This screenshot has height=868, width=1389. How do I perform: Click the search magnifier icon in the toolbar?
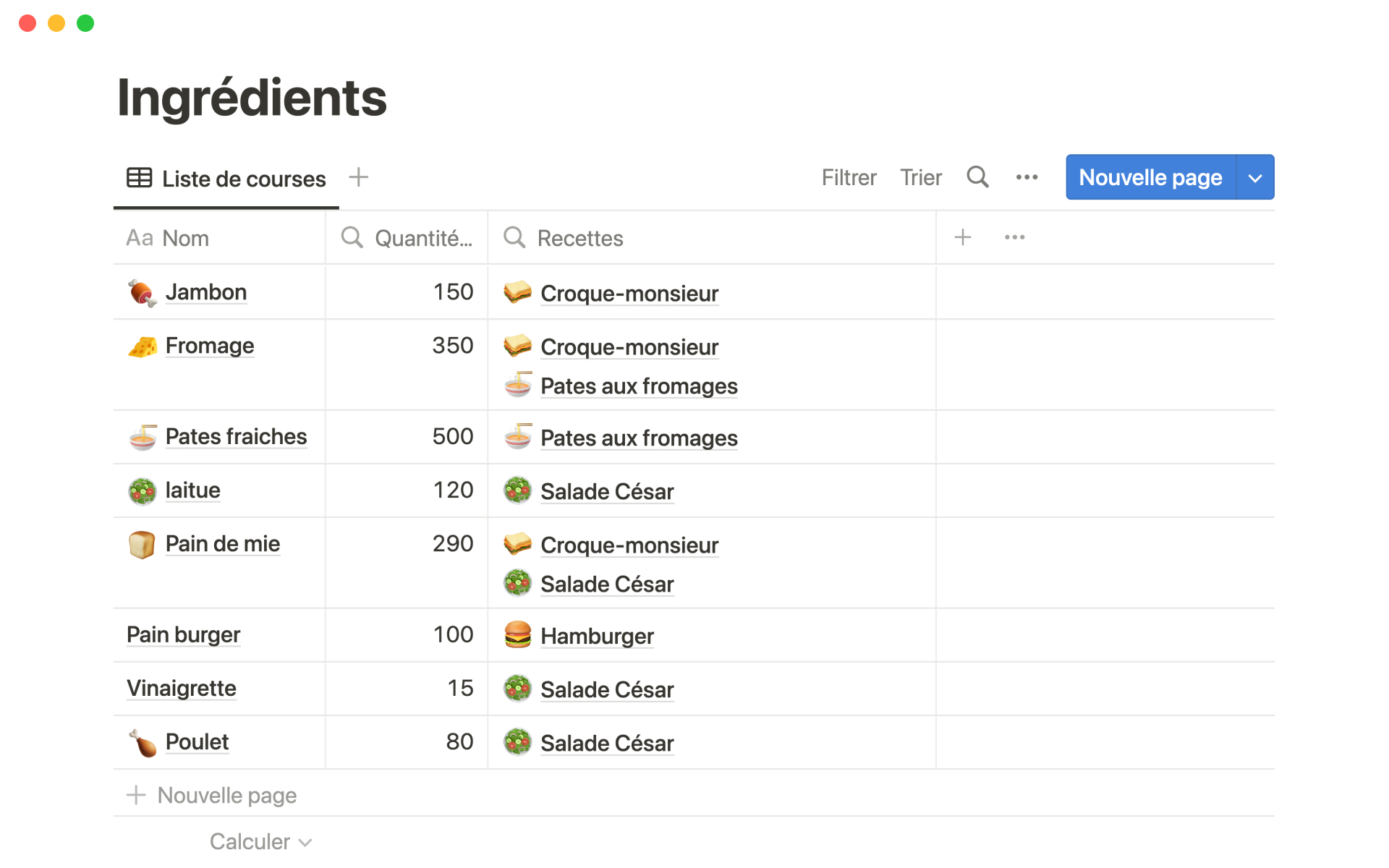click(x=977, y=177)
